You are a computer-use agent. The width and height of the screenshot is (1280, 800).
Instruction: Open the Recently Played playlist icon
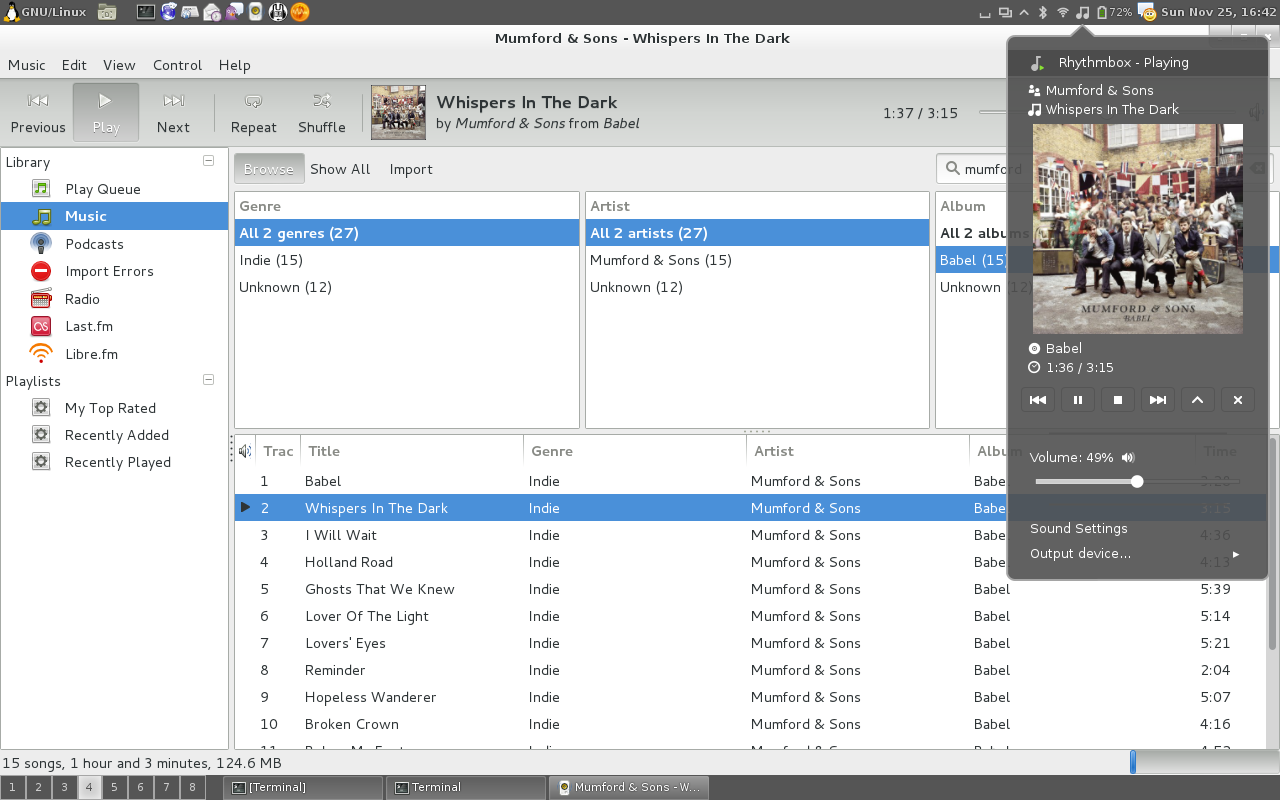[41, 462]
